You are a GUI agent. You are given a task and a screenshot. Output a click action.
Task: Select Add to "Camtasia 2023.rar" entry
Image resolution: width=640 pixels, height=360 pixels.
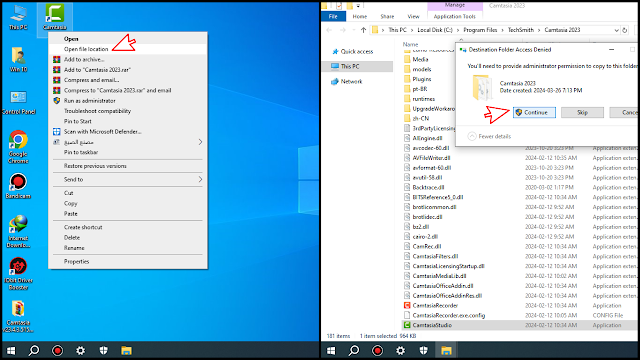tap(128, 70)
